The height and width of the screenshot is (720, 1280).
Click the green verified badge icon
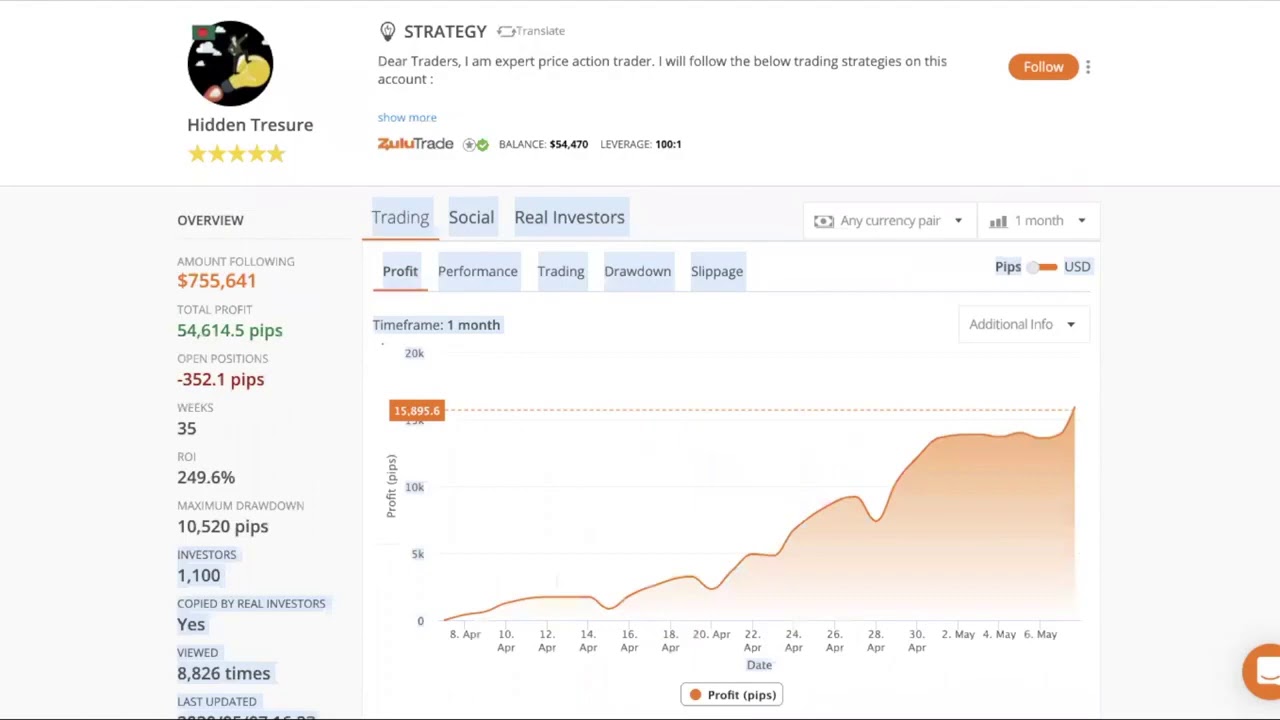click(482, 145)
